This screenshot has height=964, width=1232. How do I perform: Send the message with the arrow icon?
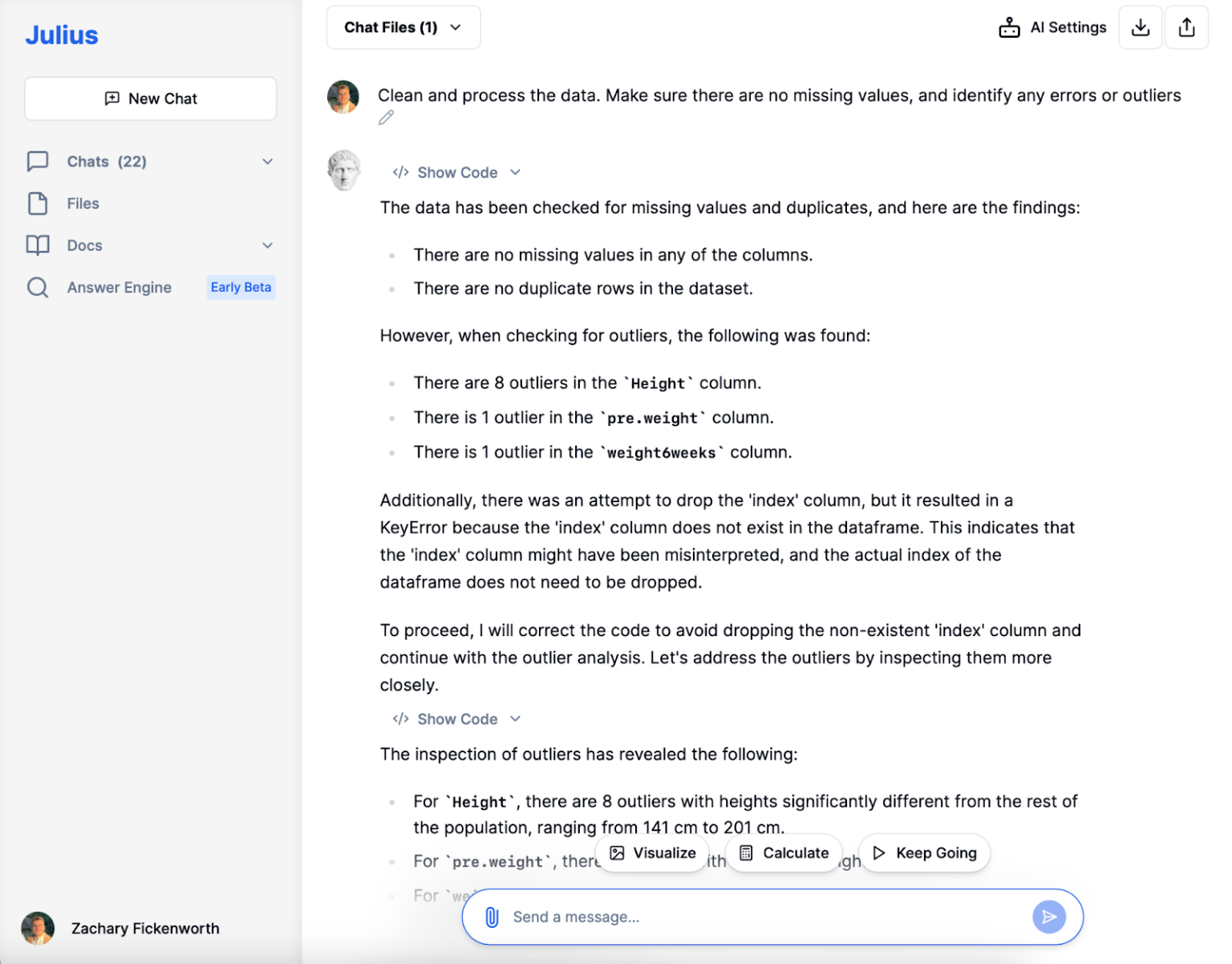[x=1049, y=917]
